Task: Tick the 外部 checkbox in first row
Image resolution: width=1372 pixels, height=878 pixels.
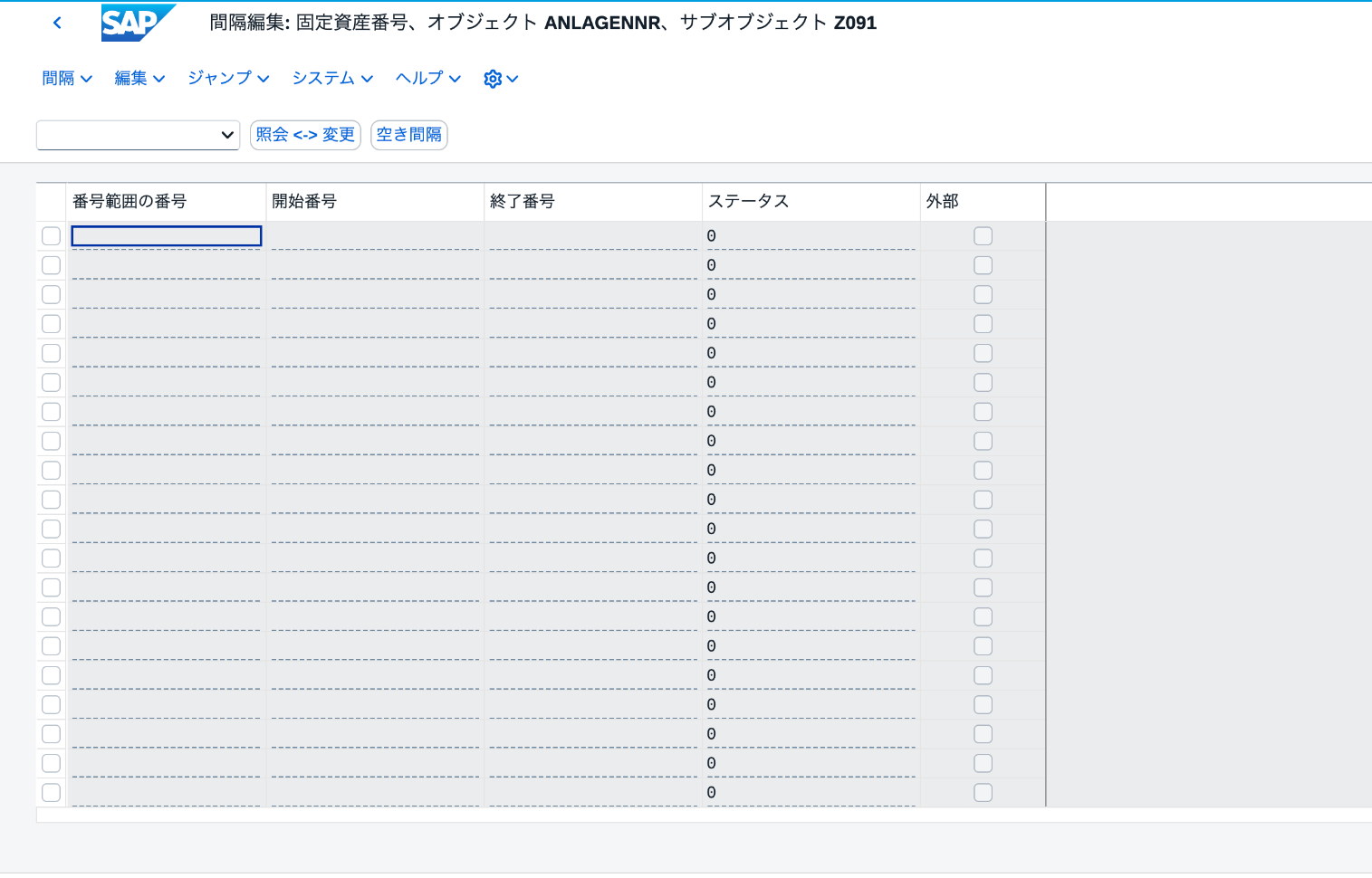Action: (x=983, y=236)
